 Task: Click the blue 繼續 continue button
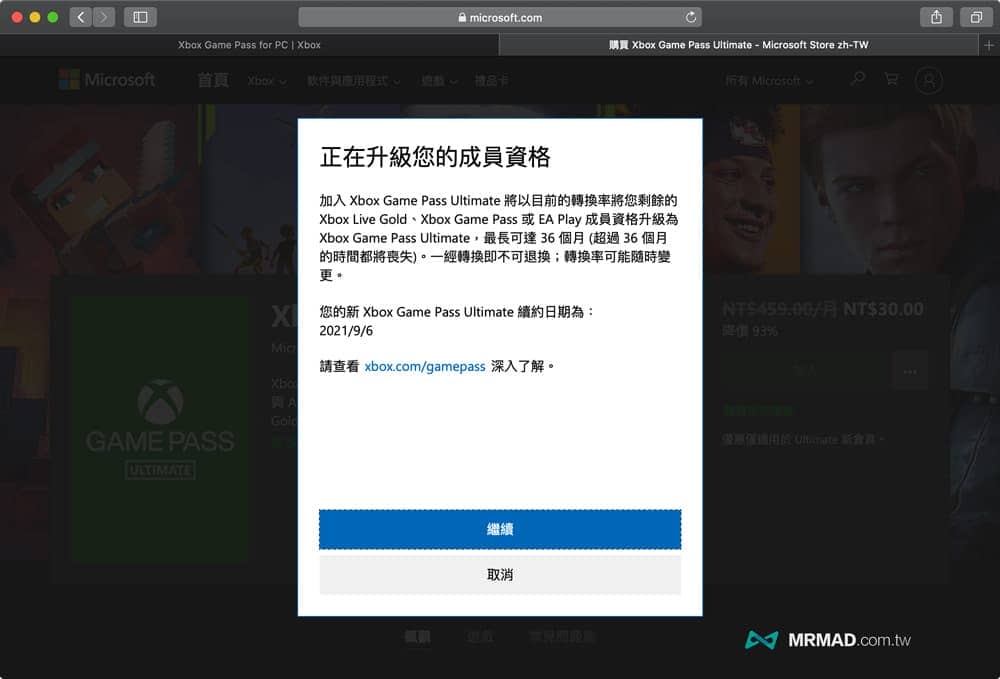coord(500,529)
